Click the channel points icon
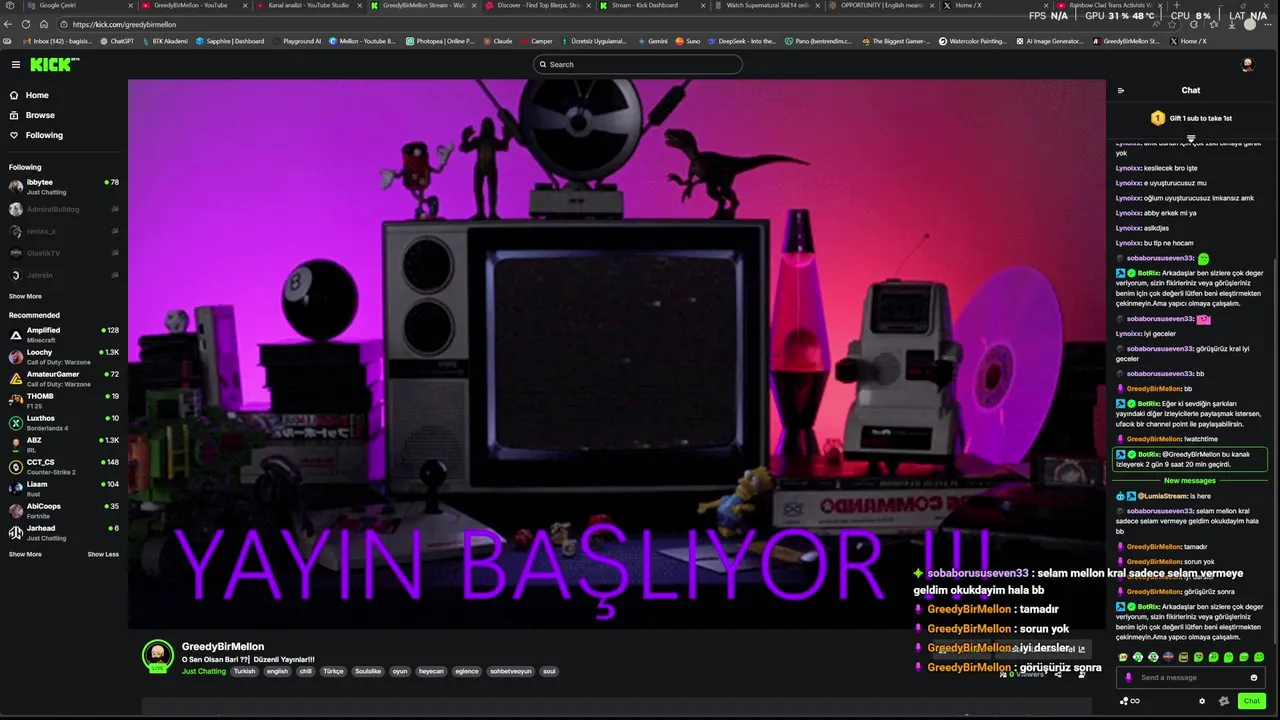 click(x=1129, y=701)
